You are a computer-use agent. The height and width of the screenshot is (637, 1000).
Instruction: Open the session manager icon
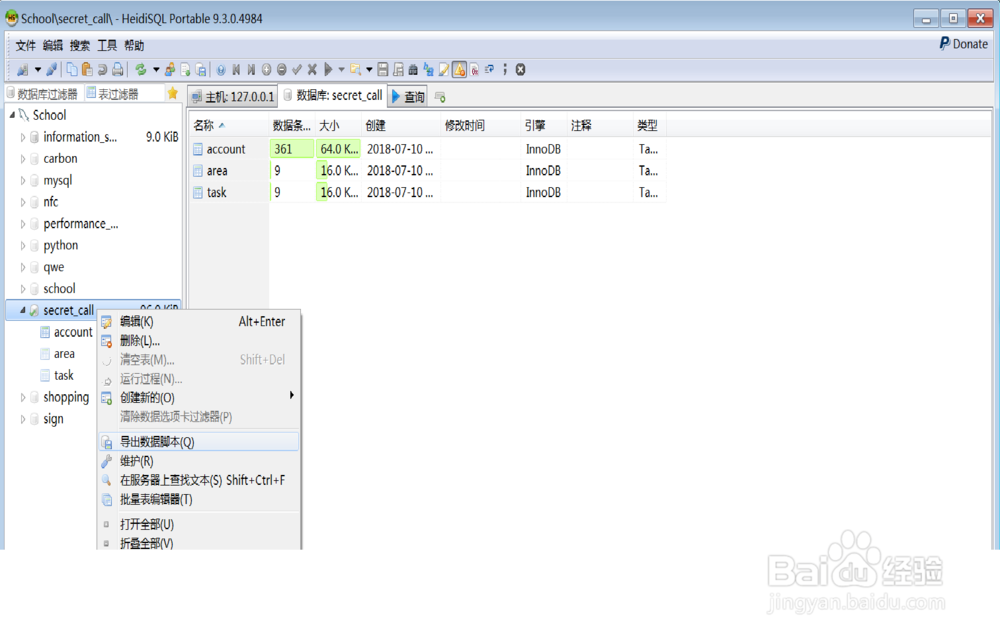click(x=23, y=69)
